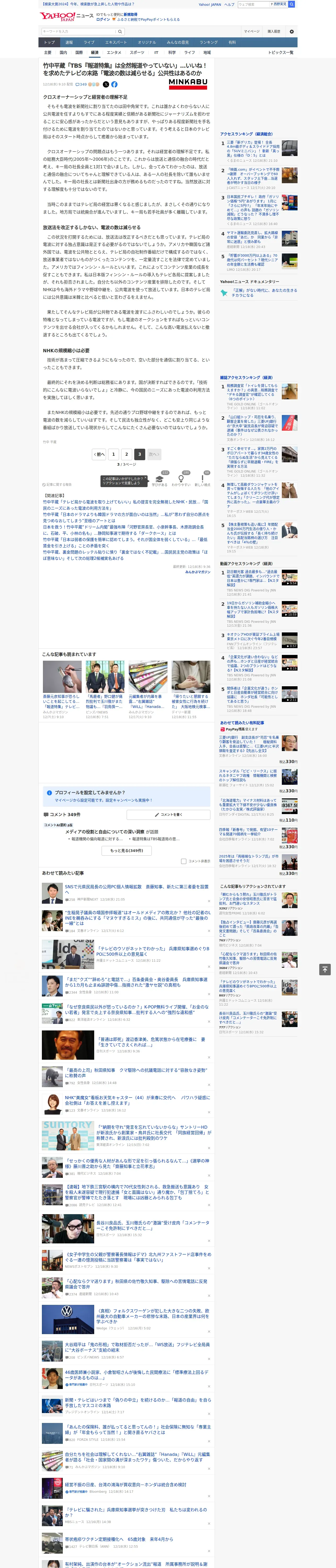Screen dimensions: 336x1568
Task: Open related article テレビ局から電波を取り上げてもいい
Action: click(126, 505)
